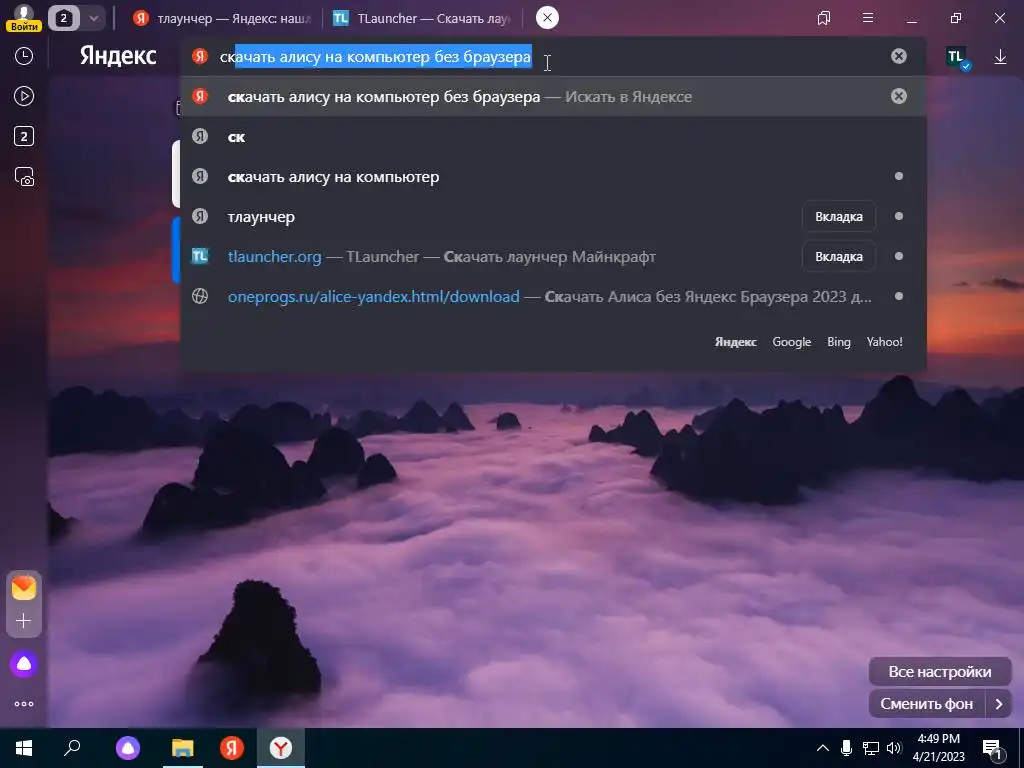The height and width of the screenshot is (768, 1024).
Task: Open the oneprogs.ru alice-yandex suggestion
Action: [x=553, y=296]
